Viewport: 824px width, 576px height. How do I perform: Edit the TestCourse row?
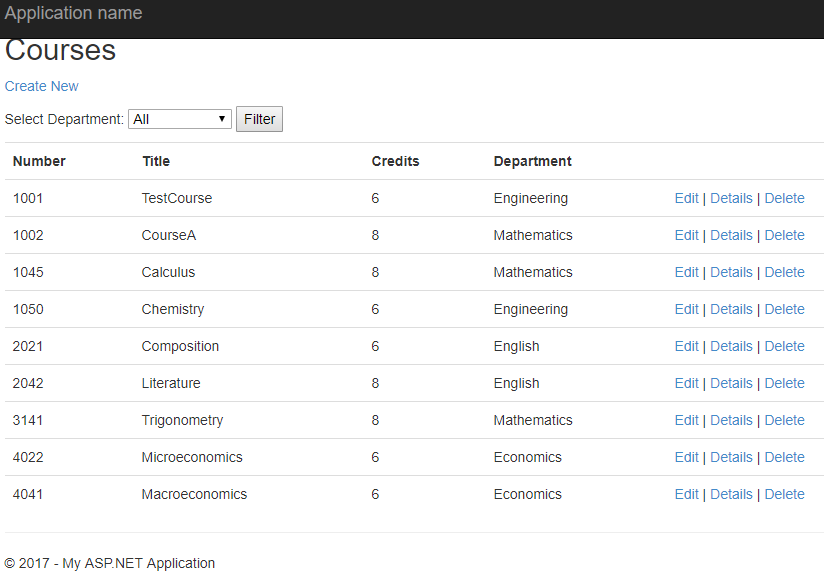tap(686, 198)
